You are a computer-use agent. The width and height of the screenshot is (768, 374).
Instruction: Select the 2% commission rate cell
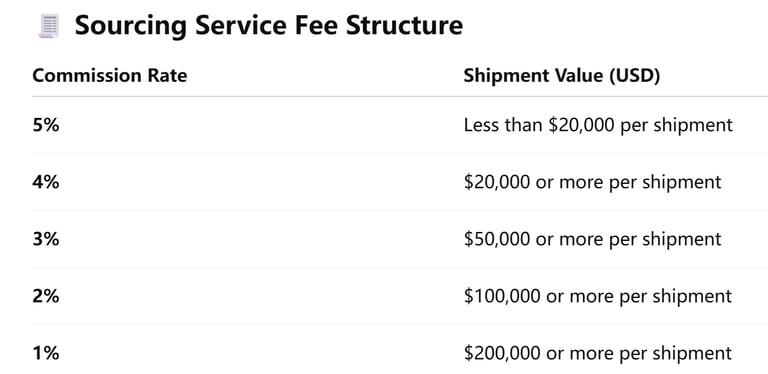tap(46, 297)
